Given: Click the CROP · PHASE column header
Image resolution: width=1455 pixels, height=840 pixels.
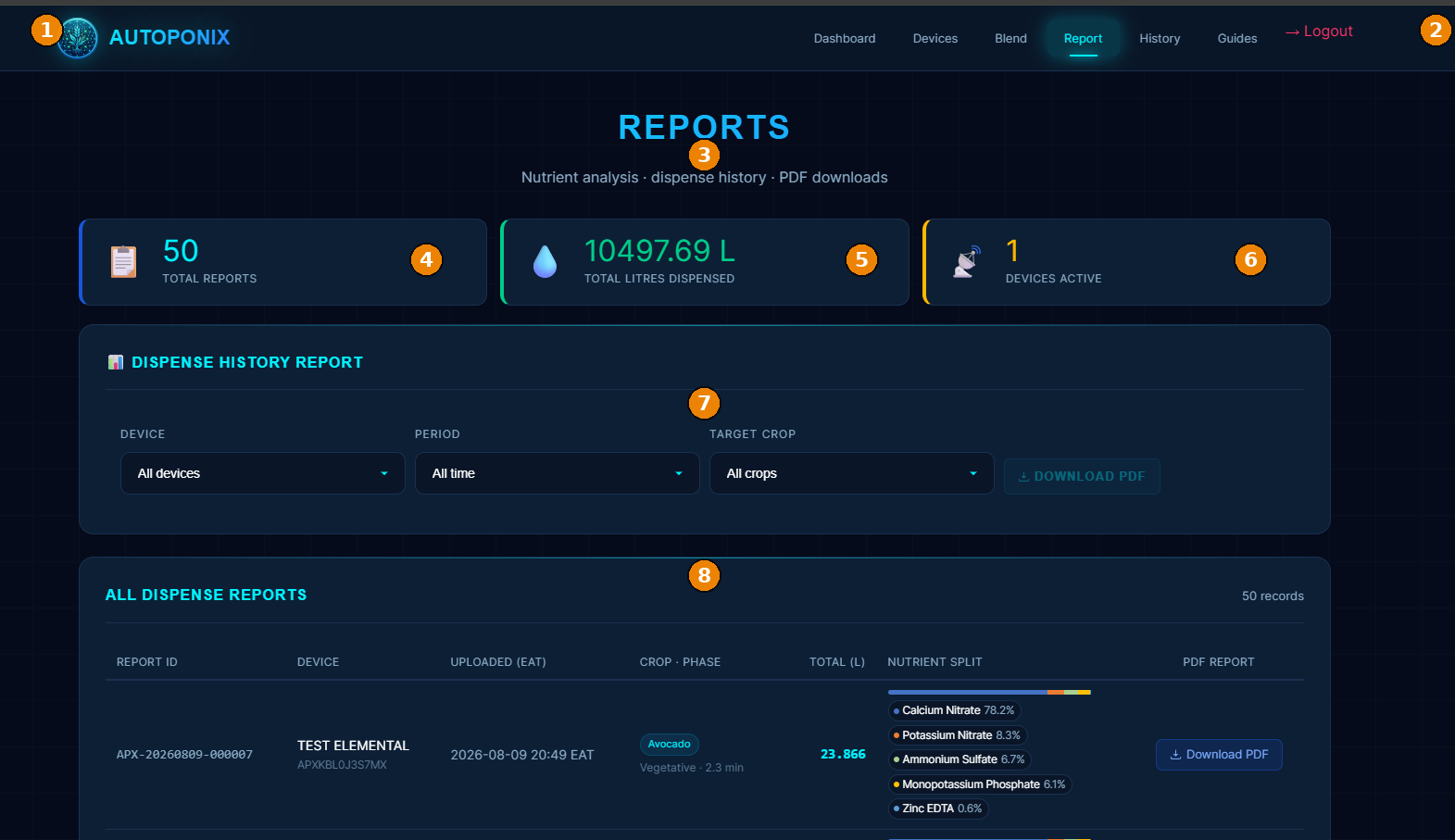Looking at the screenshot, I should tap(680, 662).
